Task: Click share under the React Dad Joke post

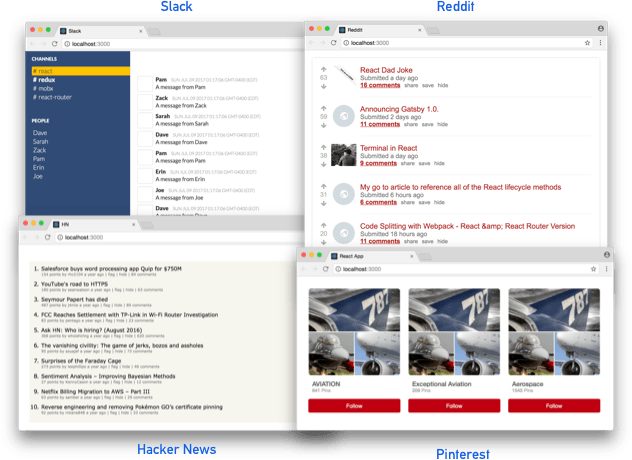Action: pyautogui.click(x=411, y=85)
